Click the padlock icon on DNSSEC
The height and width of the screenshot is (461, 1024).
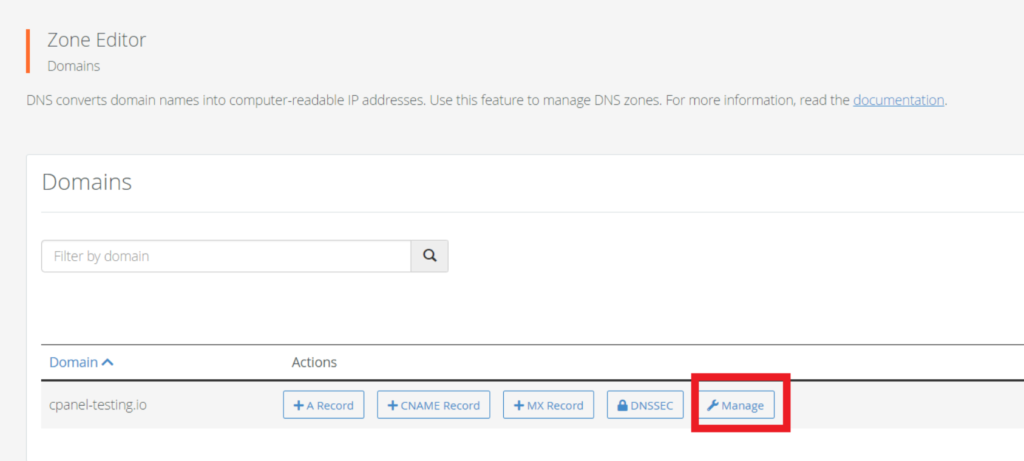(x=622, y=405)
